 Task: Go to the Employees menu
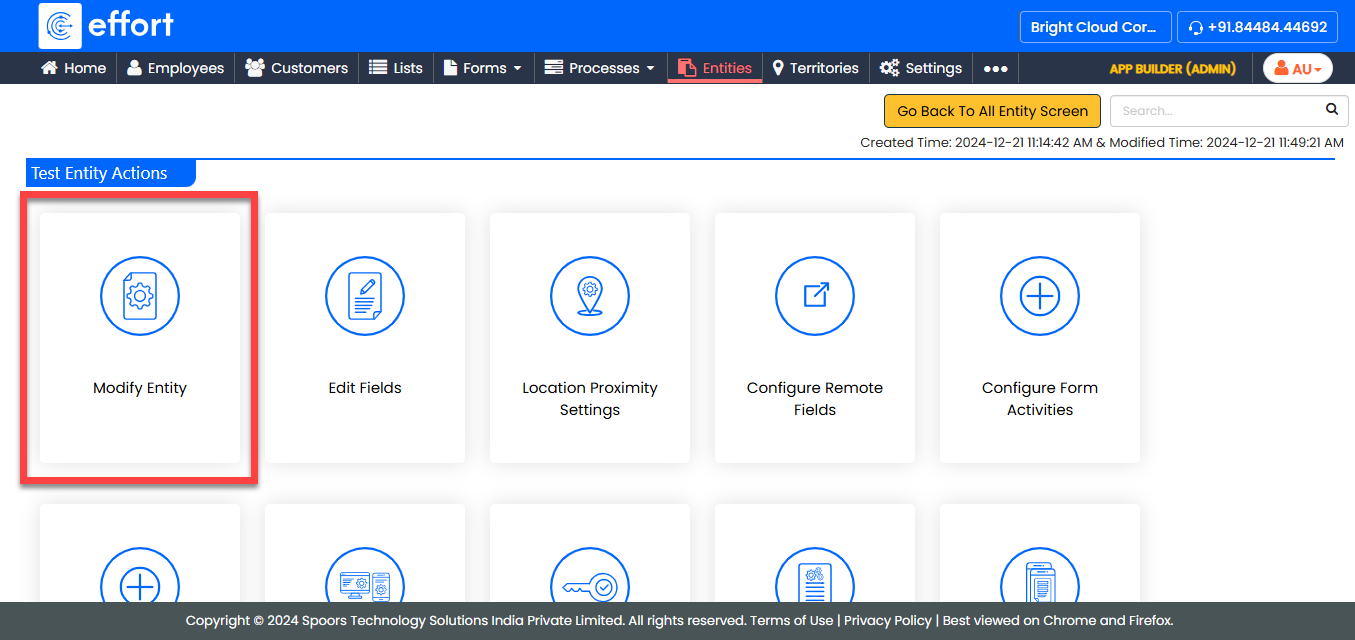tap(176, 68)
